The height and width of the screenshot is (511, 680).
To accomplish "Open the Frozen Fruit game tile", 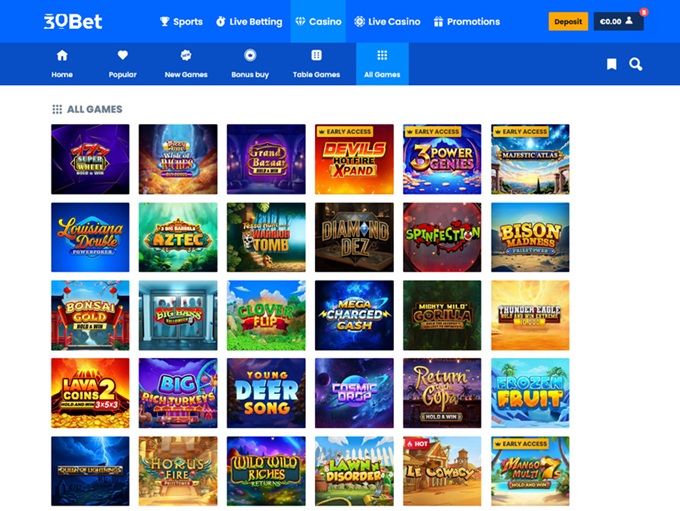I will pyautogui.click(x=530, y=393).
